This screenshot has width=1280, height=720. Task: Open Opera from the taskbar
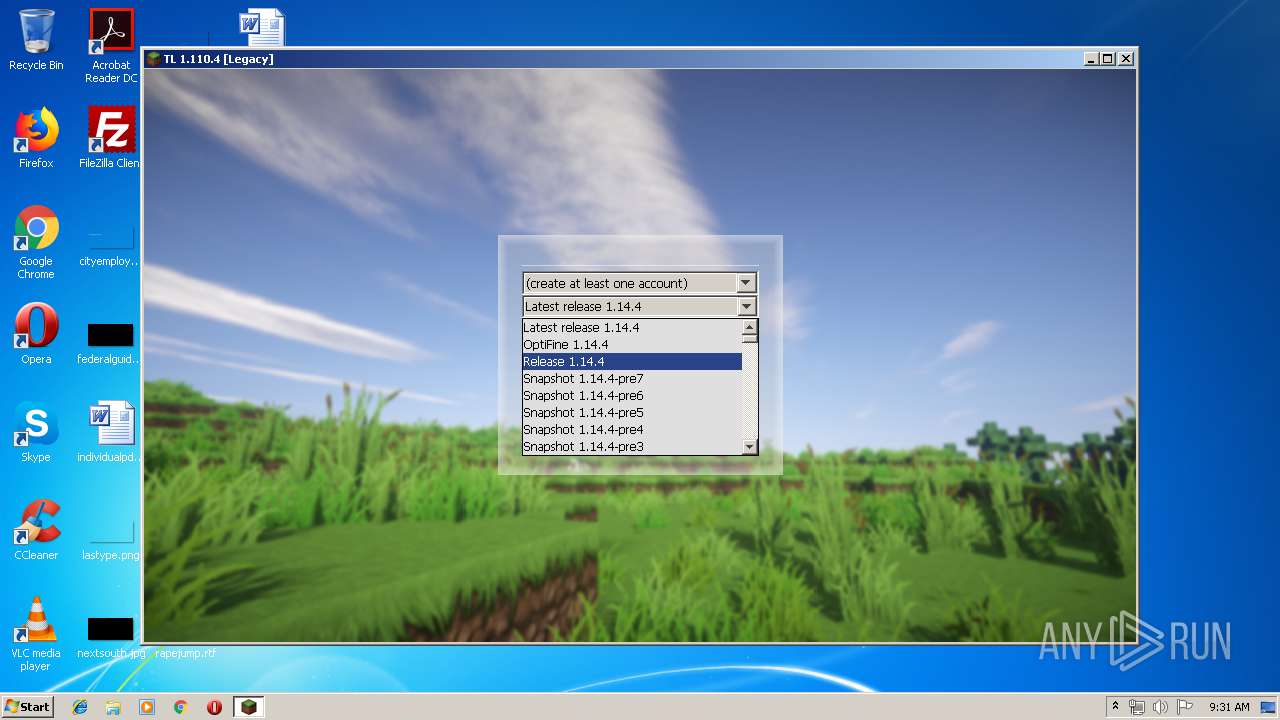[214, 707]
